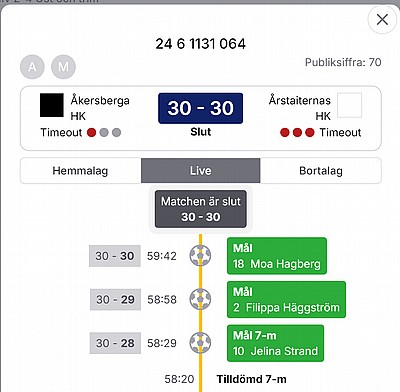Click the 30 - 29 score marker
Image resolution: width=400 pixels, height=392 pixels.
pos(115,299)
